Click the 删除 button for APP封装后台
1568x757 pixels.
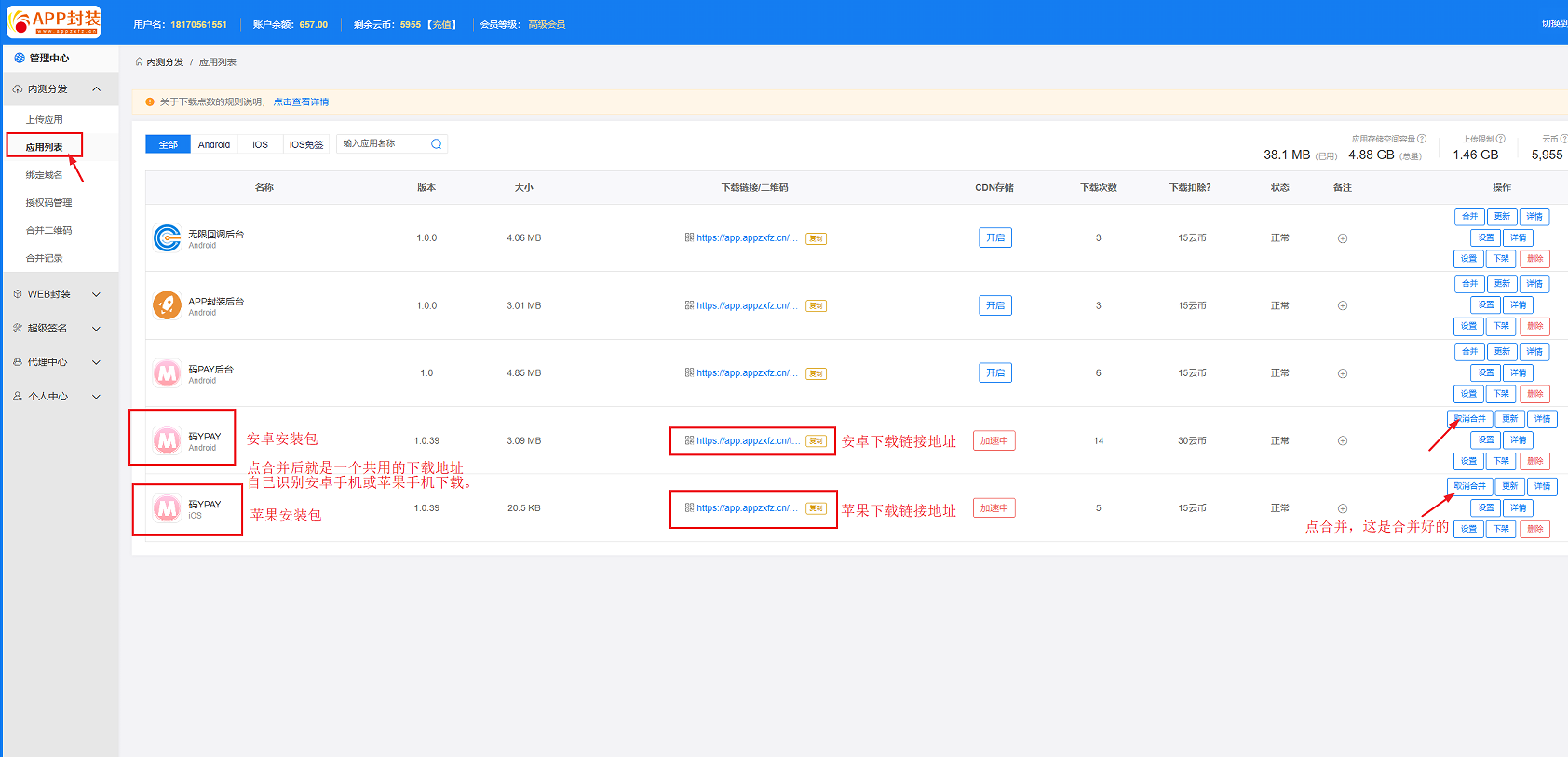[x=1534, y=326]
